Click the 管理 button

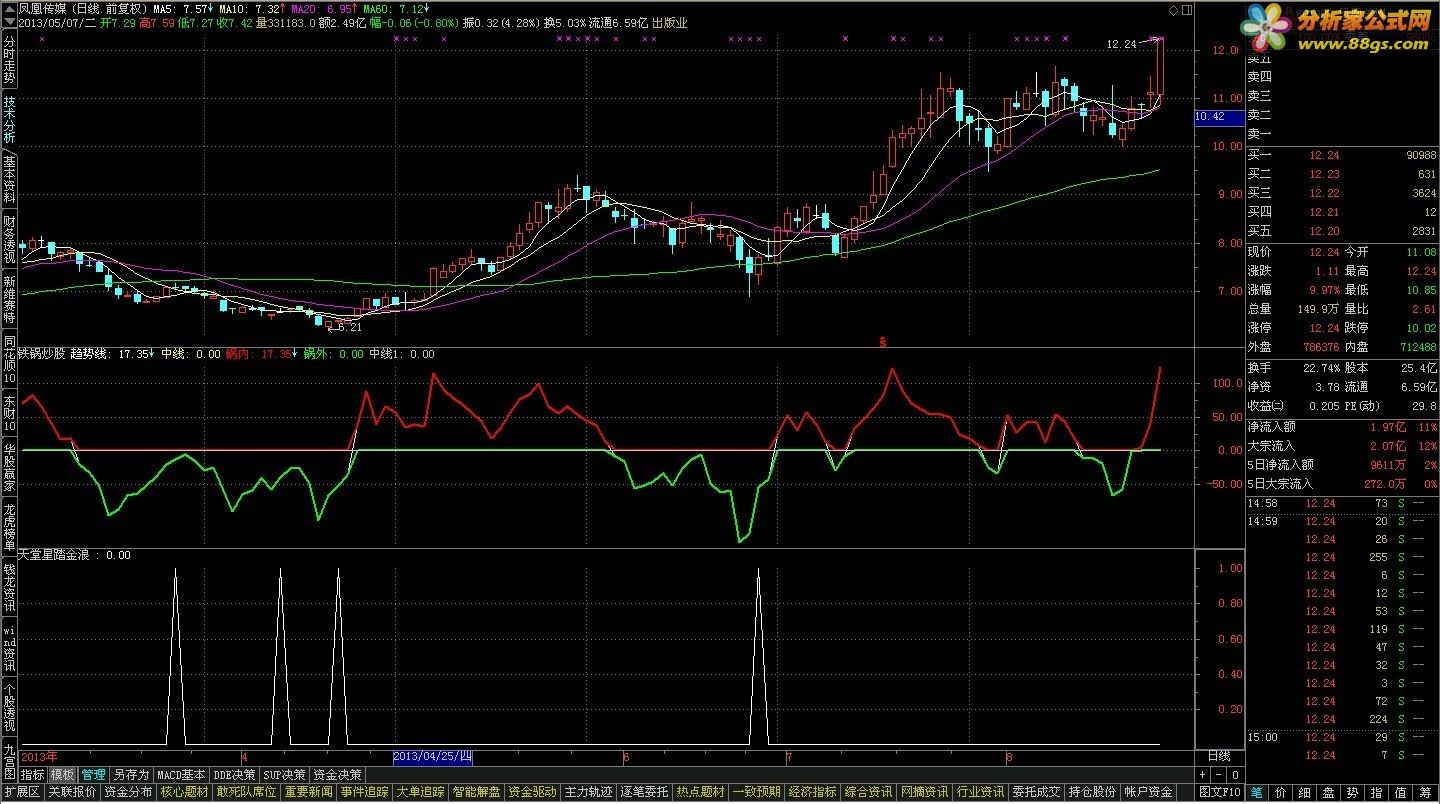pyautogui.click(x=94, y=774)
